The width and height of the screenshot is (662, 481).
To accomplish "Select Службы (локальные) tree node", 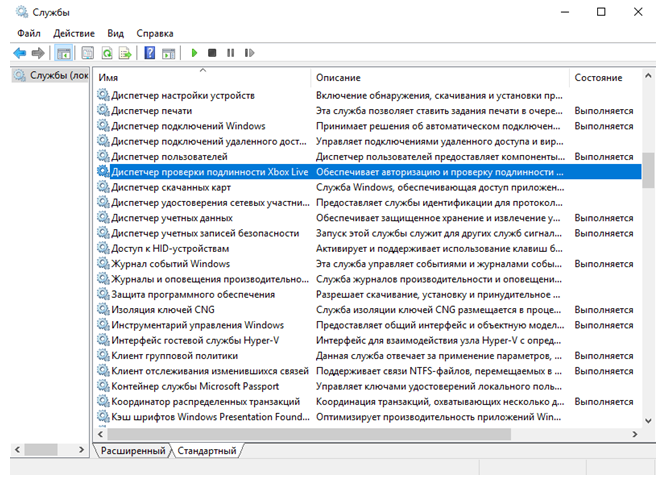I will click(51, 76).
